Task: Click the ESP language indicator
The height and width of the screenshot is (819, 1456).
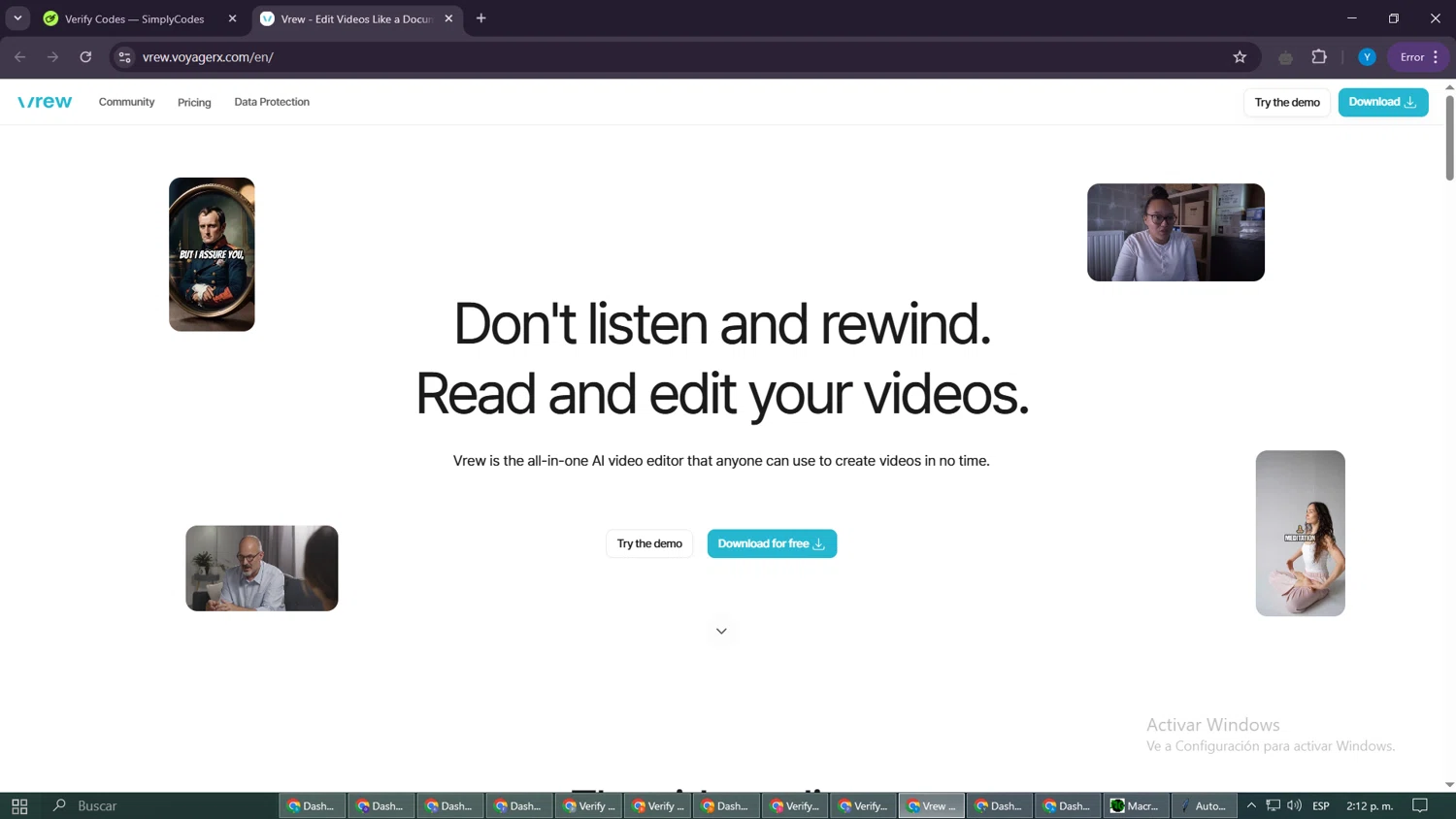Action: click(x=1321, y=805)
